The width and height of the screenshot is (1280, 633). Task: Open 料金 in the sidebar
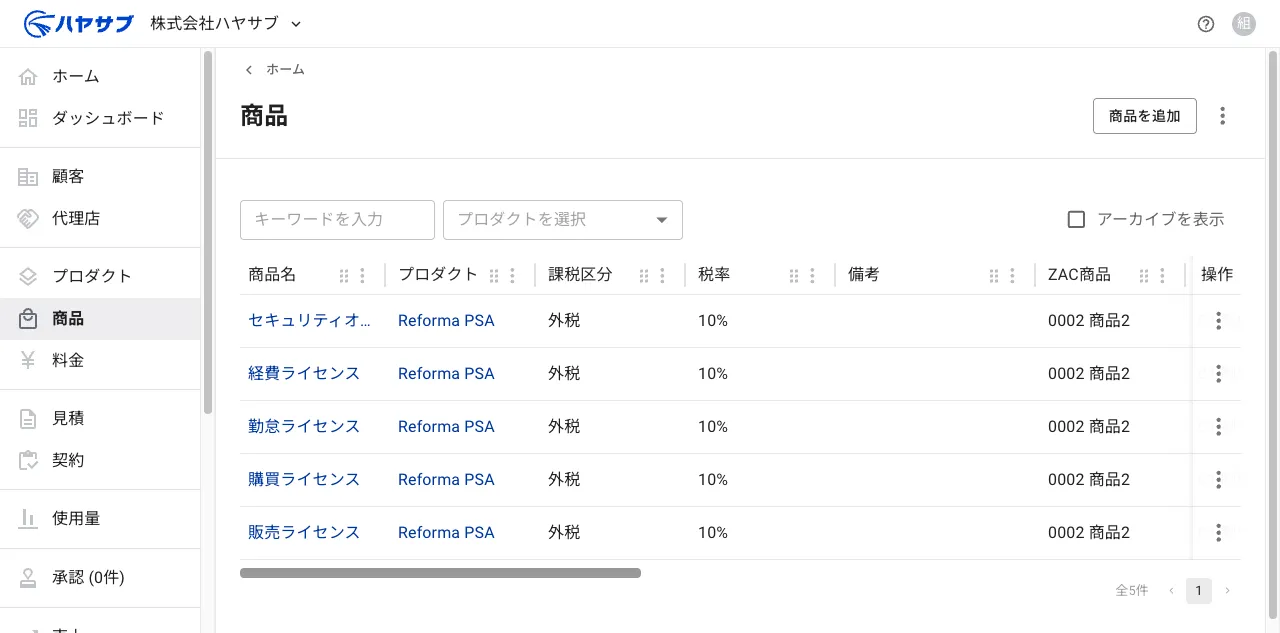(100, 360)
